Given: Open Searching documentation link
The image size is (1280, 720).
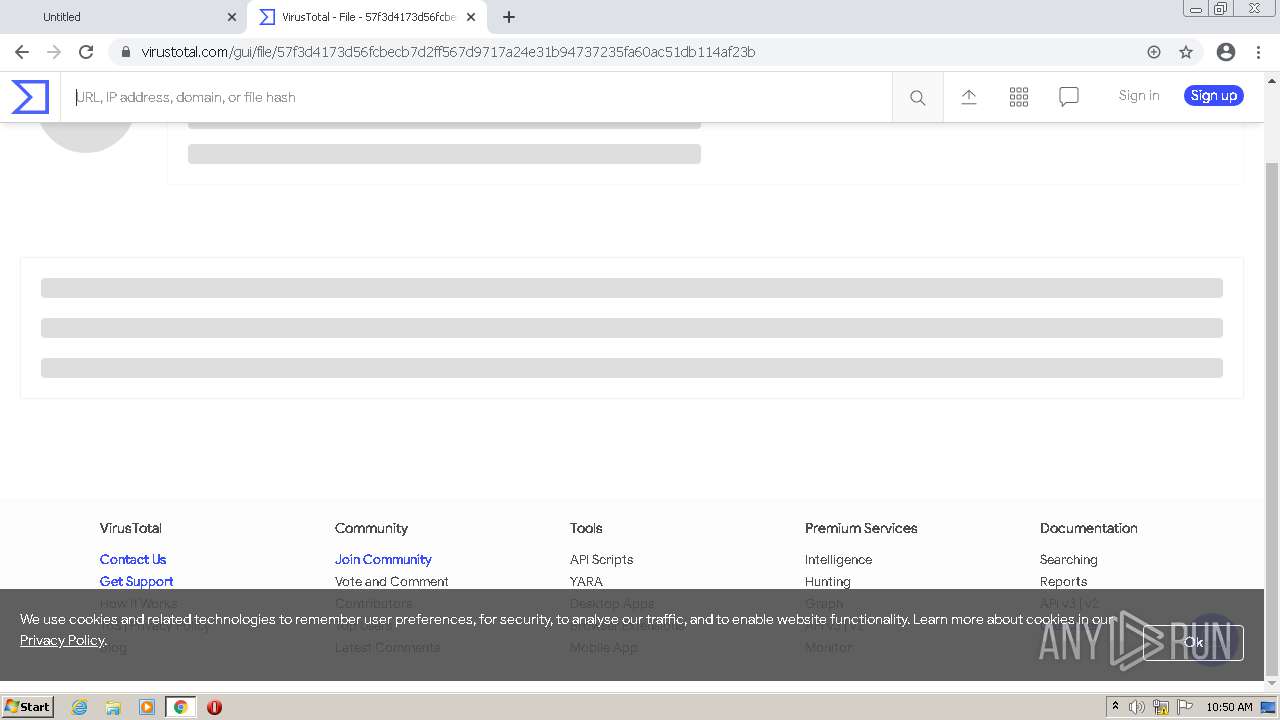Looking at the screenshot, I should tap(1068, 559).
